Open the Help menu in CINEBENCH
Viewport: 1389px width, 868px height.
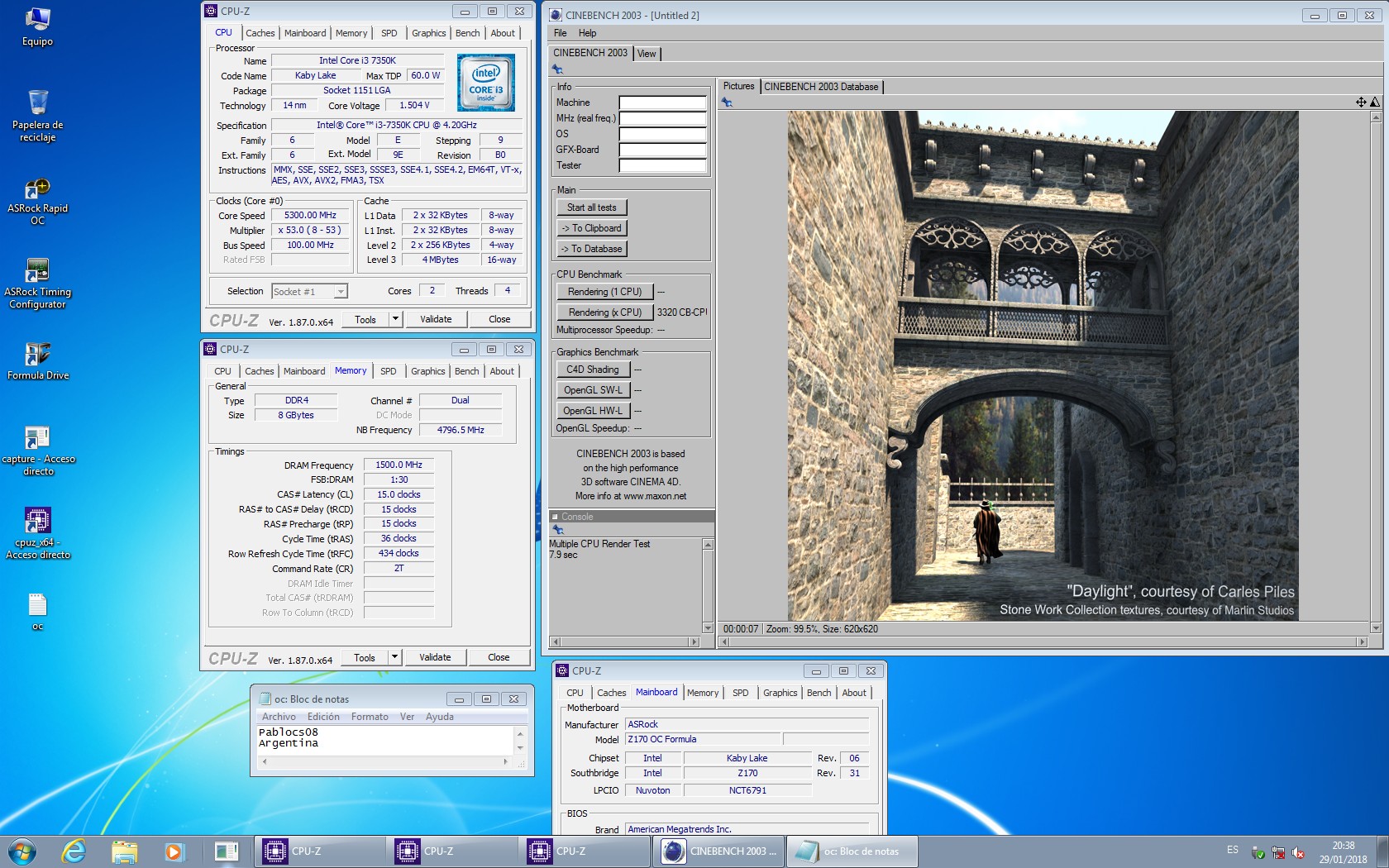tap(587, 33)
